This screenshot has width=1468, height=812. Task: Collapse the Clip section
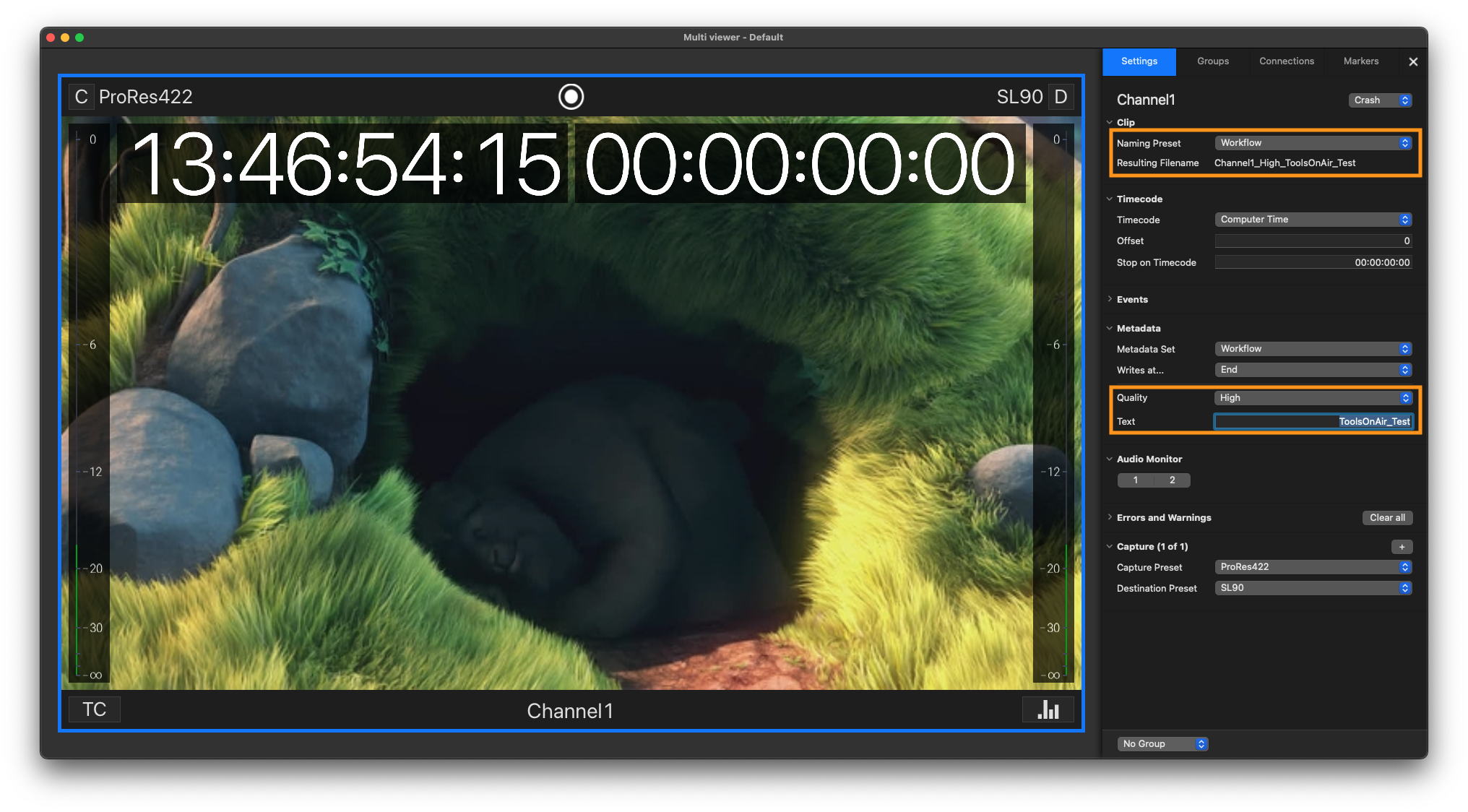coord(1110,122)
